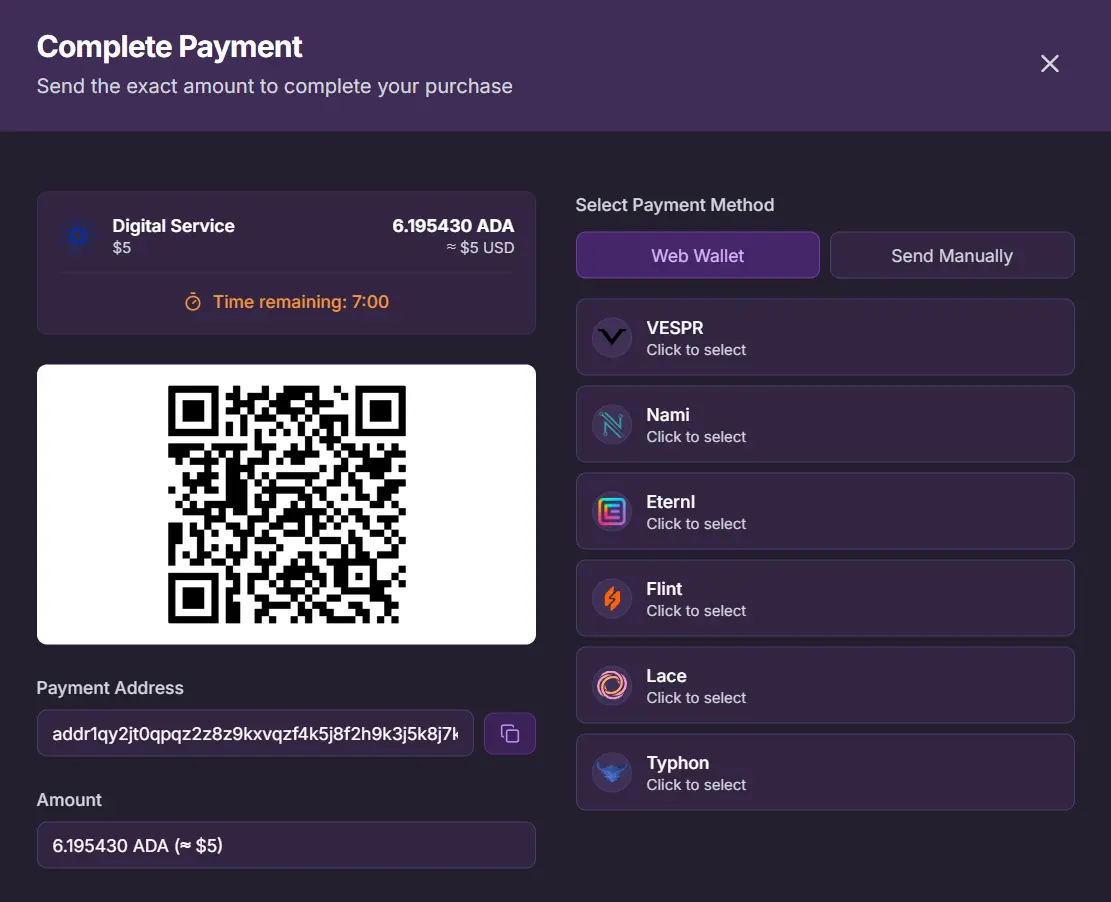Screen dimensions: 1111x902
Task: Click the orange timer clock icon
Action: [x=193, y=302]
